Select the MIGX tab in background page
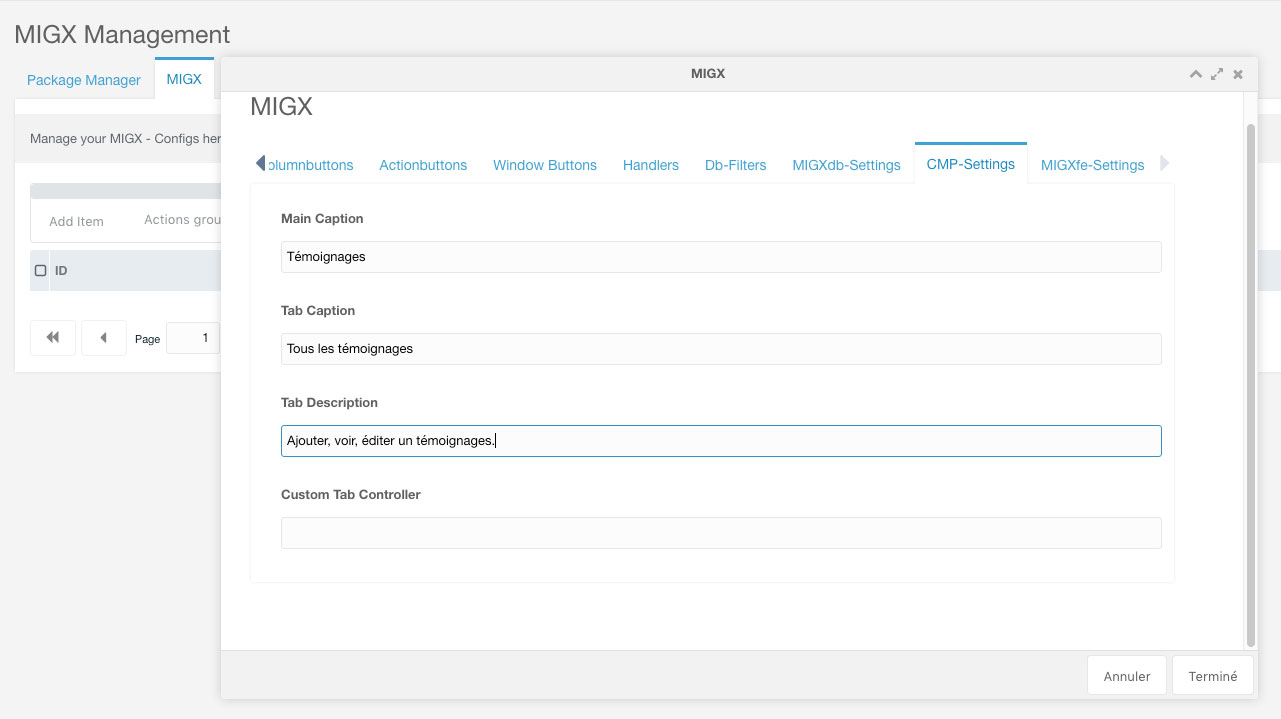The height and width of the screenshot is (719, 1281). [x=184, y=79]
